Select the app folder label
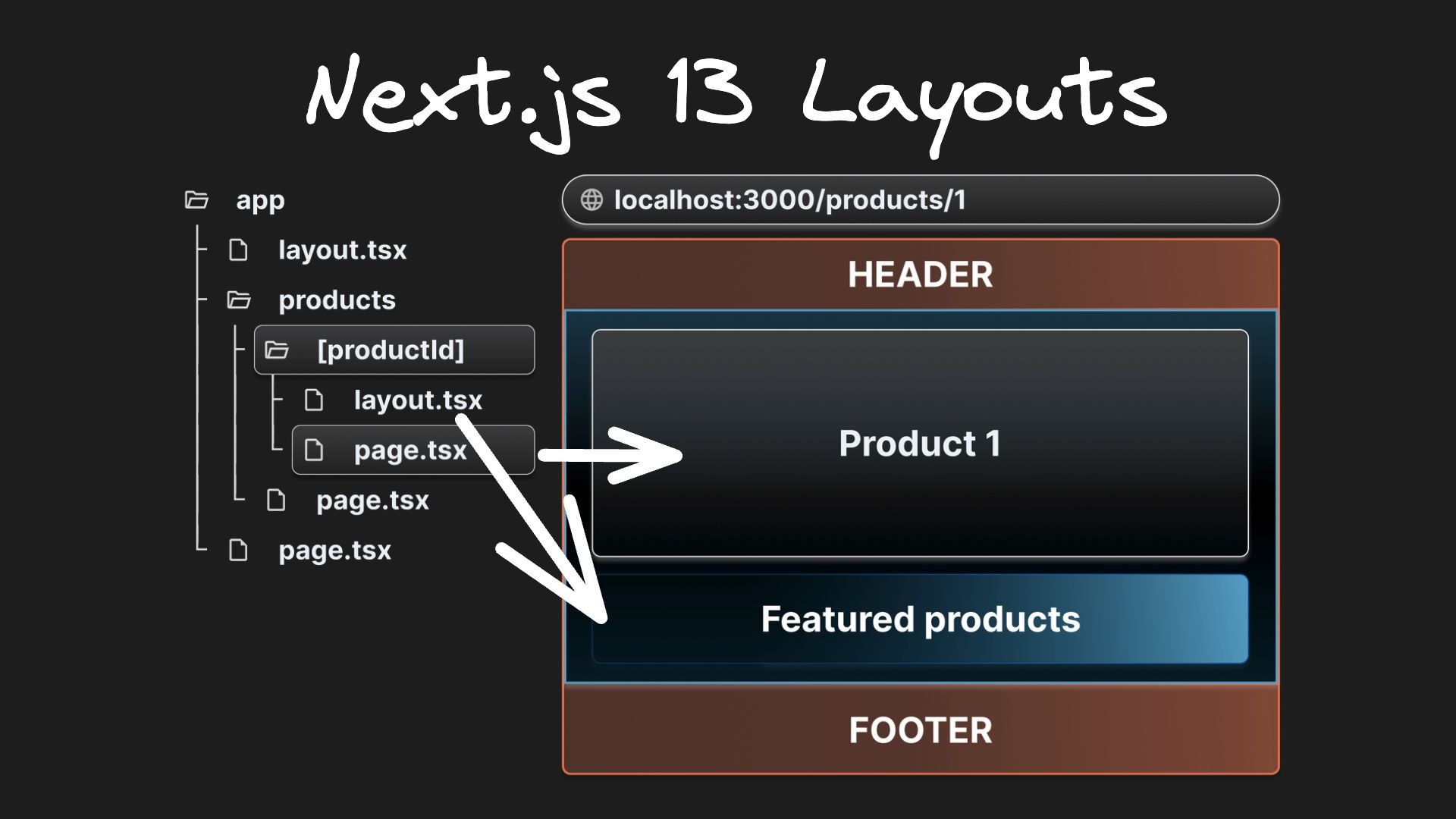The height and width of the screenshot is (819, 1456). (x=260, y=200)
